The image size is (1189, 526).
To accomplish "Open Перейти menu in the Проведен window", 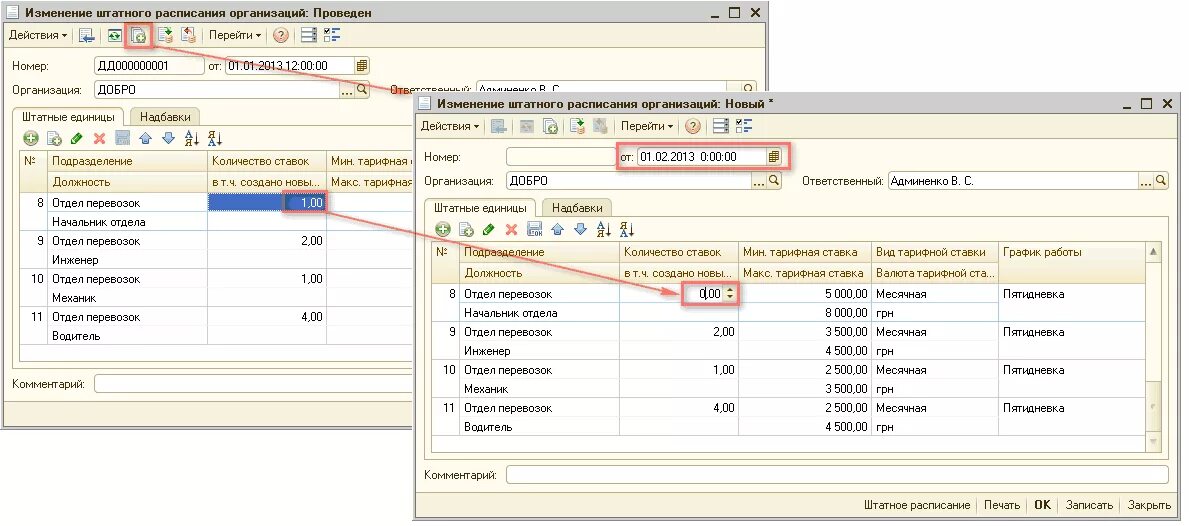I will (x=235, y=36).
